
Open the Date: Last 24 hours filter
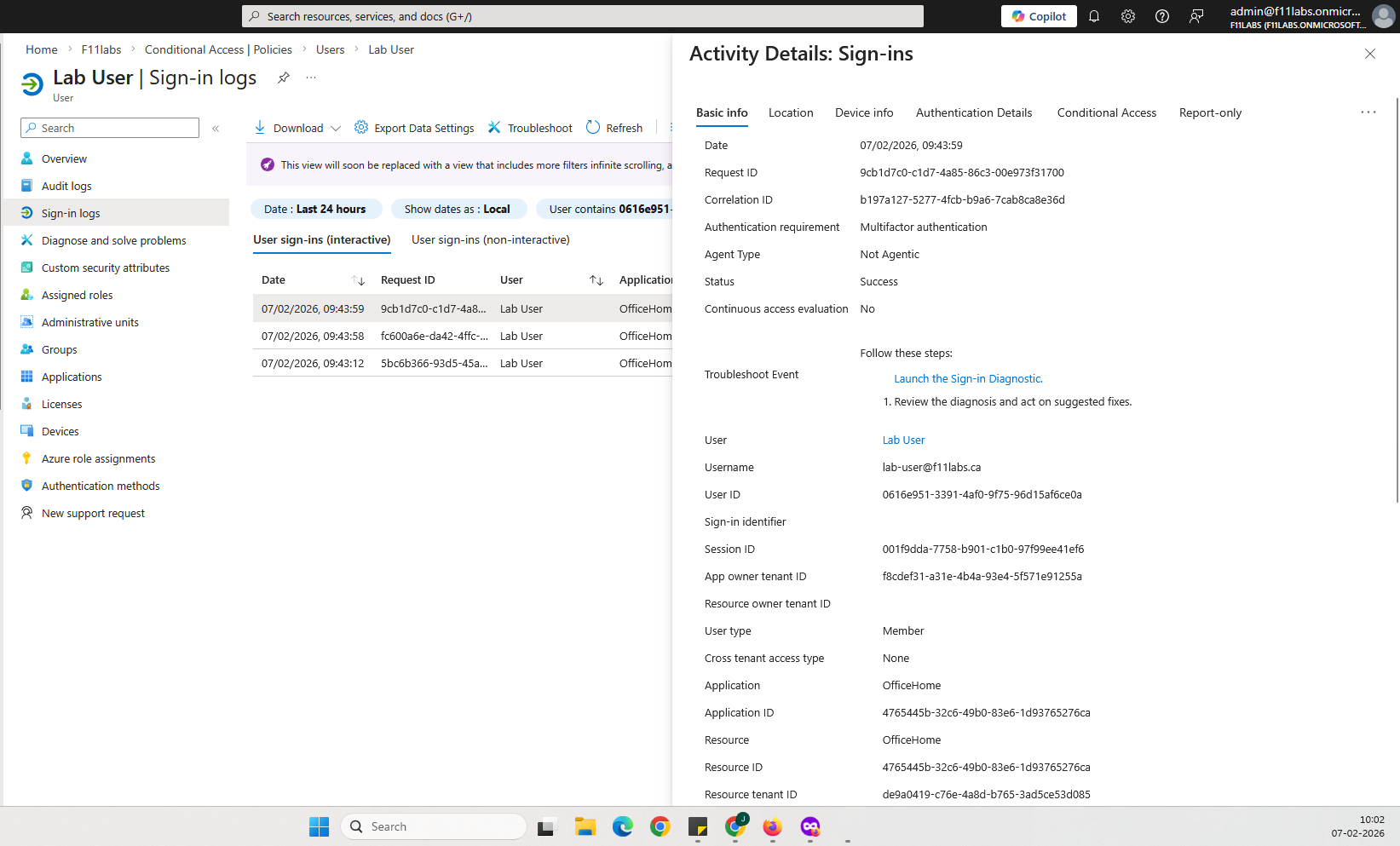pos(316,208)
